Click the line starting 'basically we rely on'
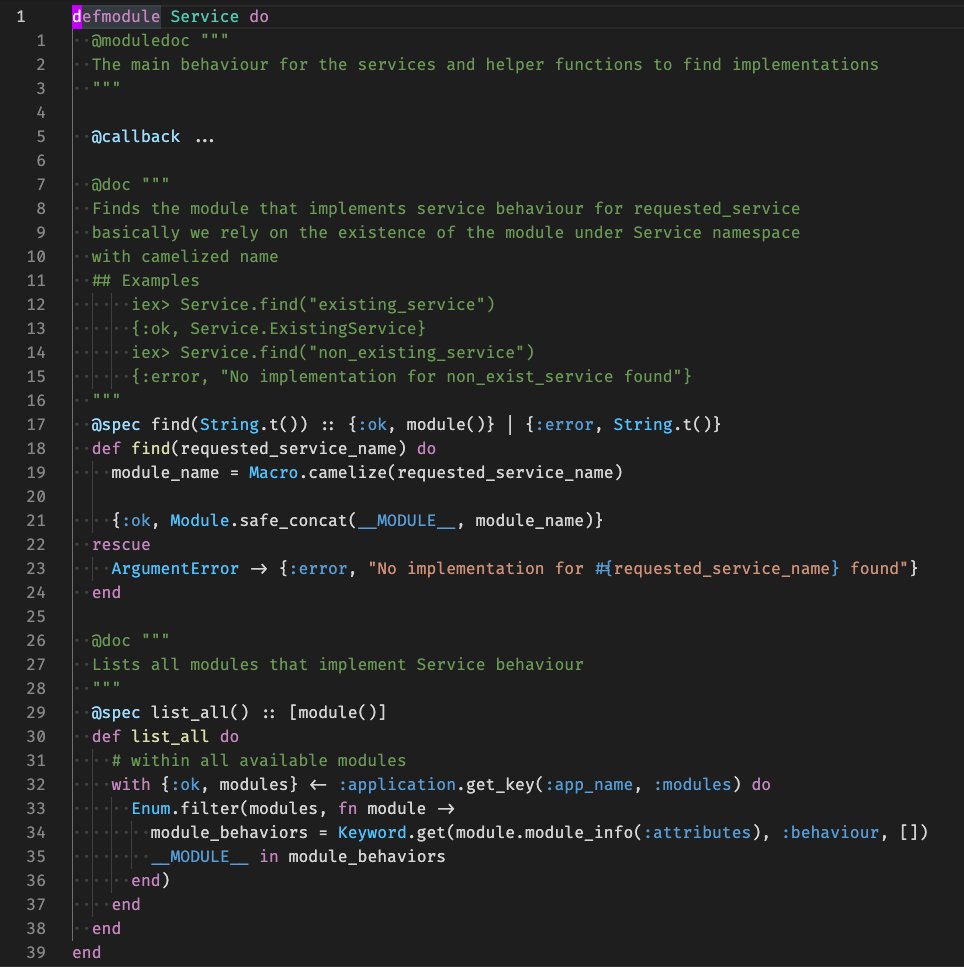The image size is (964, 967). [445, 232]
